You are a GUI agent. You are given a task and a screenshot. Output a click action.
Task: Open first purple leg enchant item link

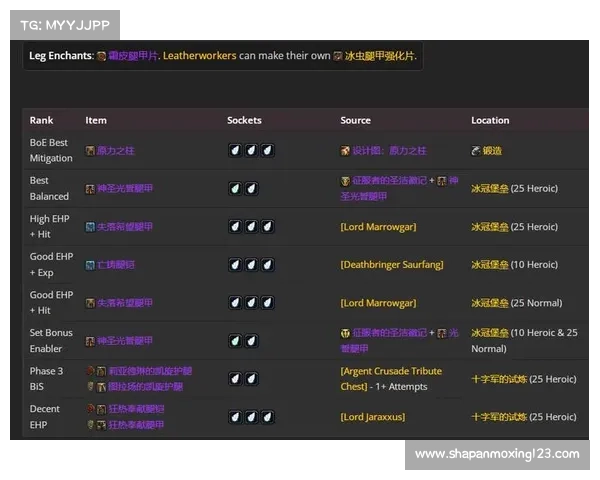132,56
